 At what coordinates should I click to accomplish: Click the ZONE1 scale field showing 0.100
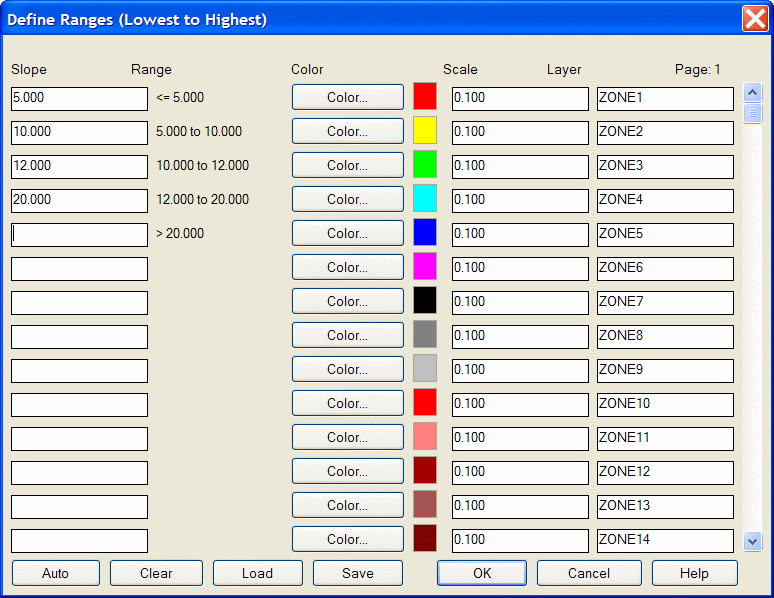pos(519,98)
